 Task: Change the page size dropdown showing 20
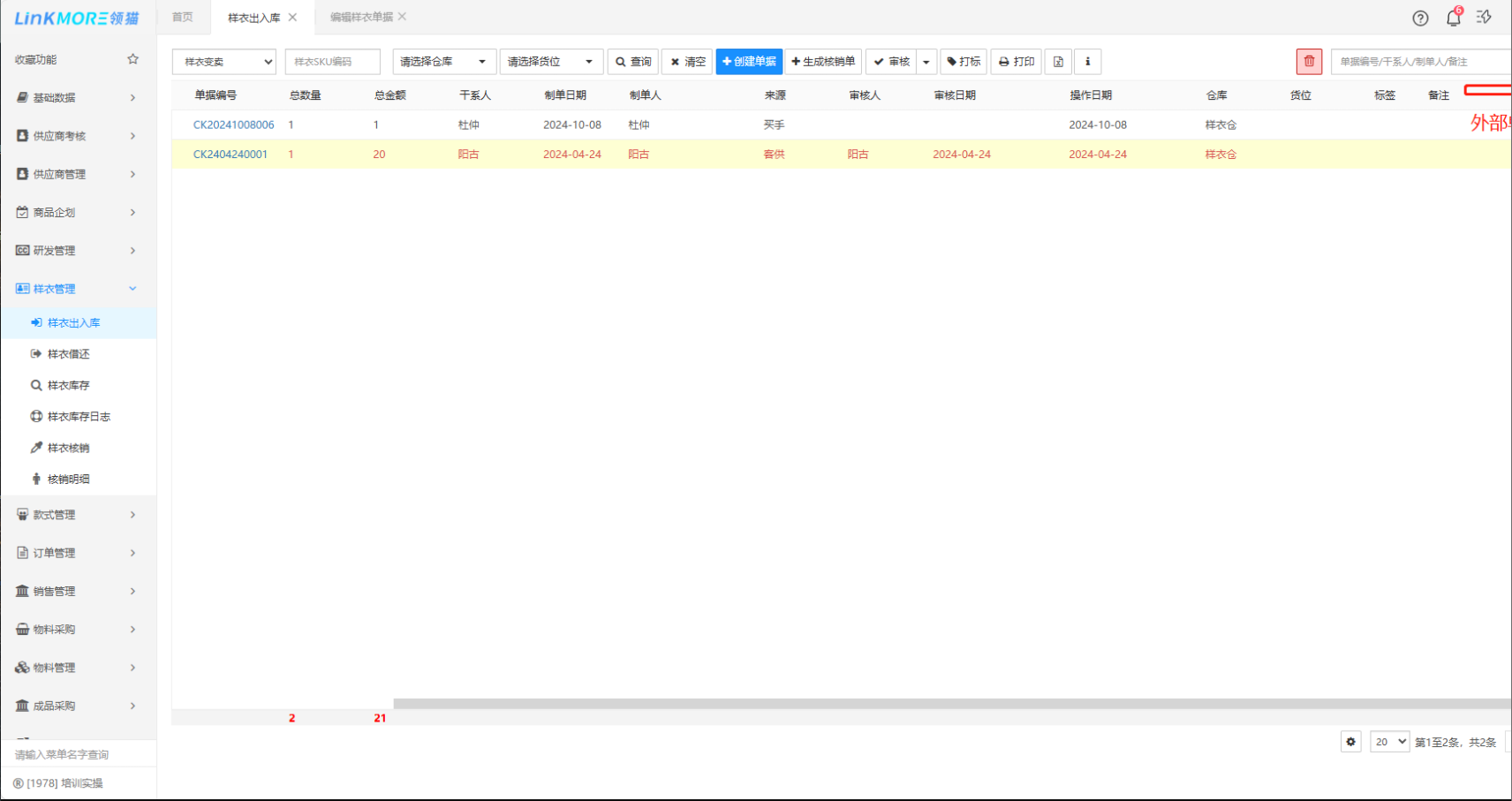tap(1389, 742)
